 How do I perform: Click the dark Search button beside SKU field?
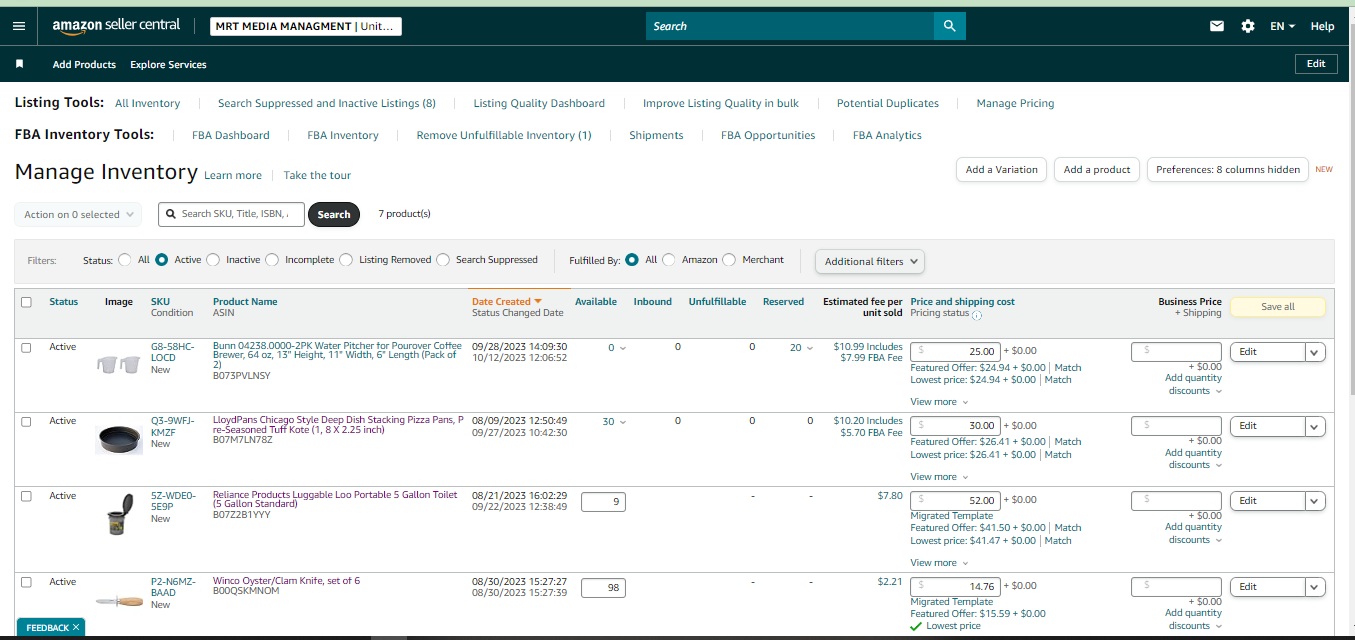point(334,214)
